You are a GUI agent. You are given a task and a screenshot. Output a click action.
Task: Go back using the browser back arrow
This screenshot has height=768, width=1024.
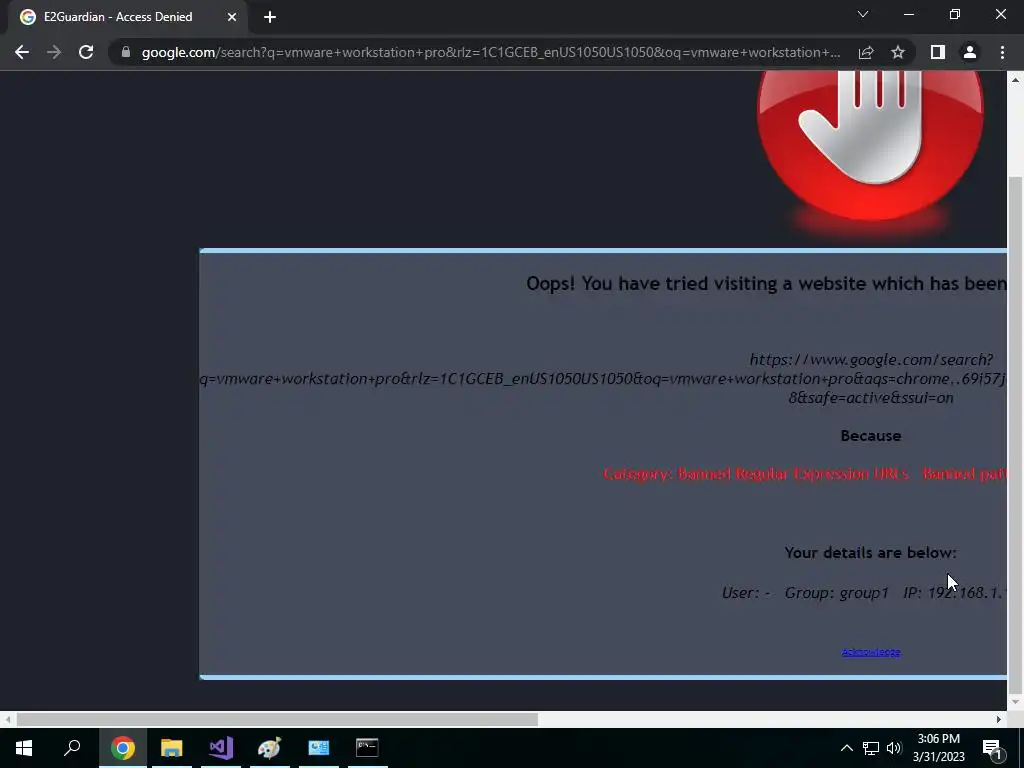(22, 52)
